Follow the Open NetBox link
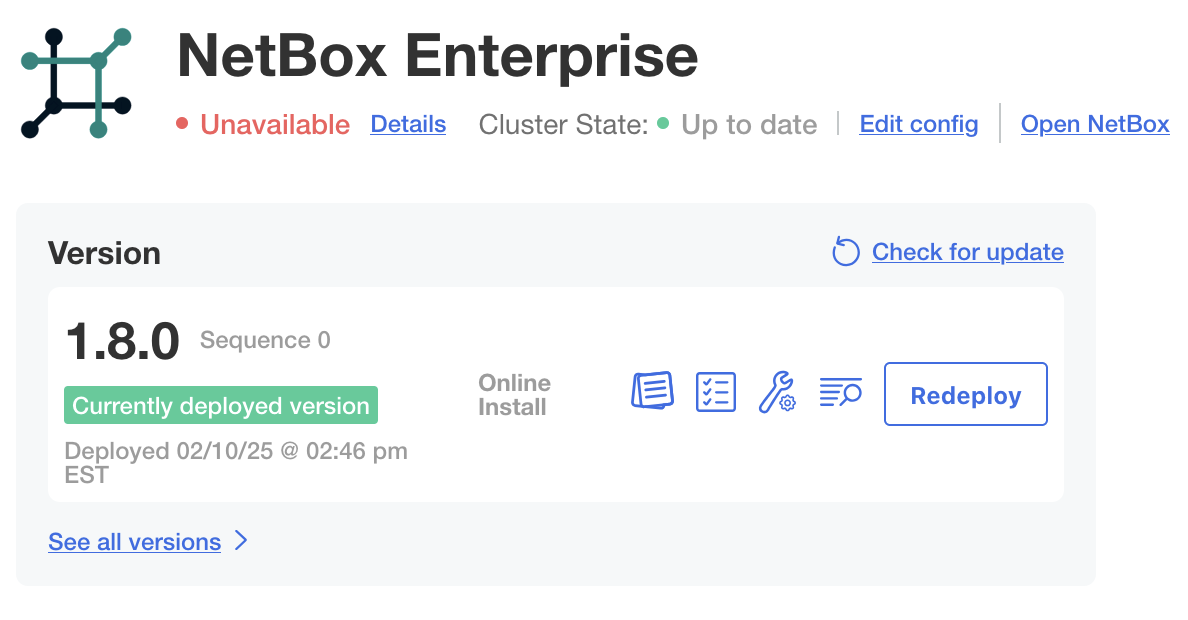Image resolution: width=1188 pixels, height=620 pixels. pyautogui.click(x=1095, y=124)
